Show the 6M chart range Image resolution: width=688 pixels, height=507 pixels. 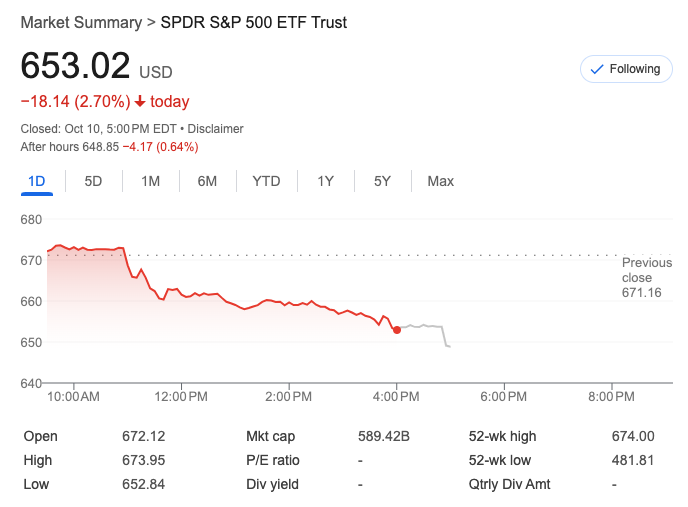coord(207,181)
